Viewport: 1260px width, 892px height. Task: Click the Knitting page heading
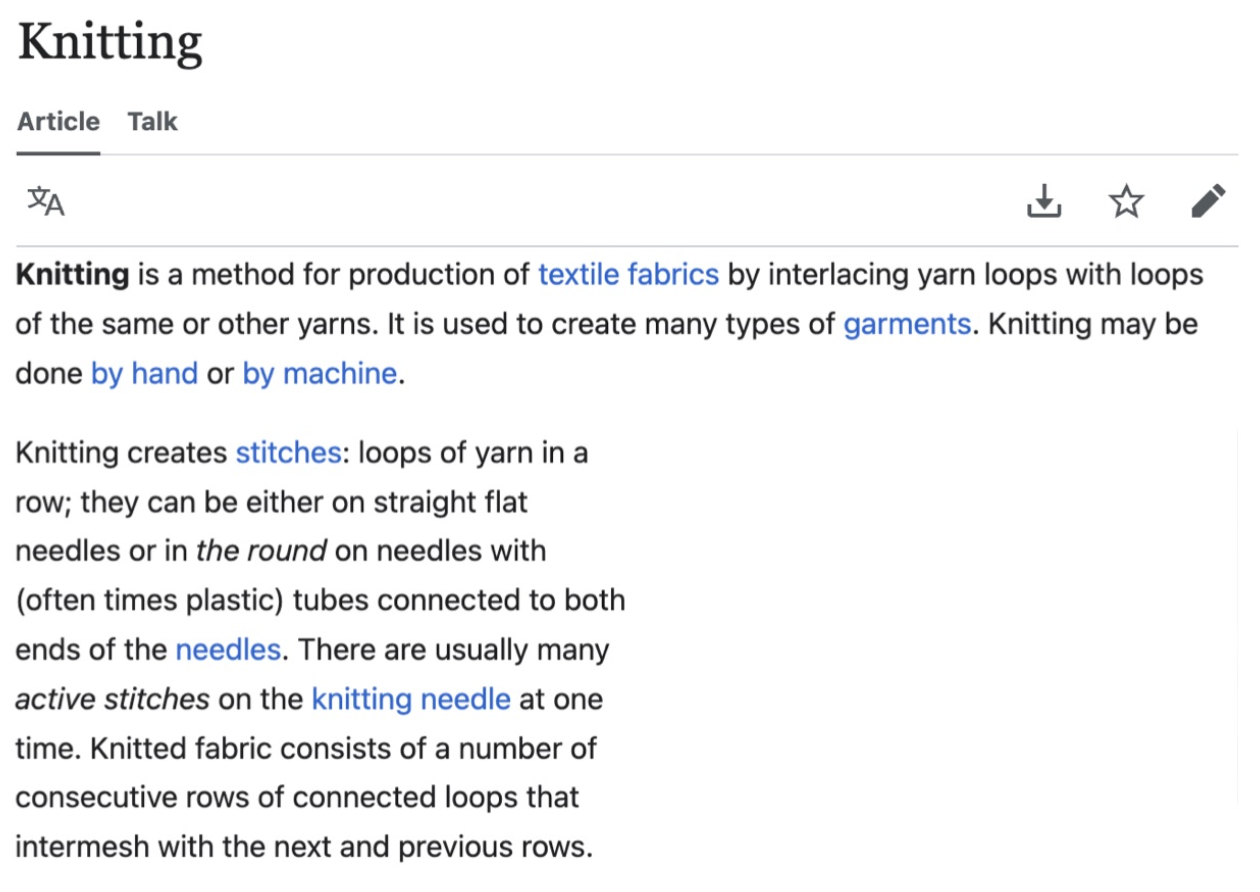(x=110, y=43)
